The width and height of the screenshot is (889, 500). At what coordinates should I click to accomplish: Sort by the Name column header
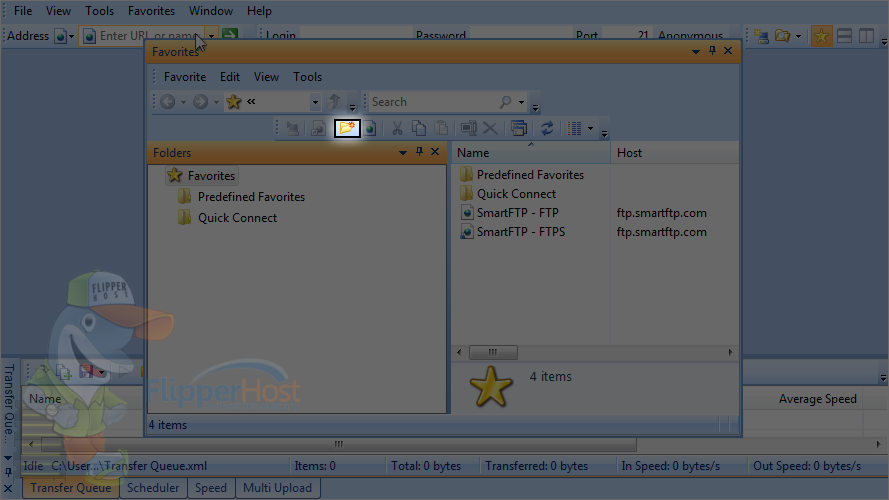pyautogui.click(x=531, y=152)
